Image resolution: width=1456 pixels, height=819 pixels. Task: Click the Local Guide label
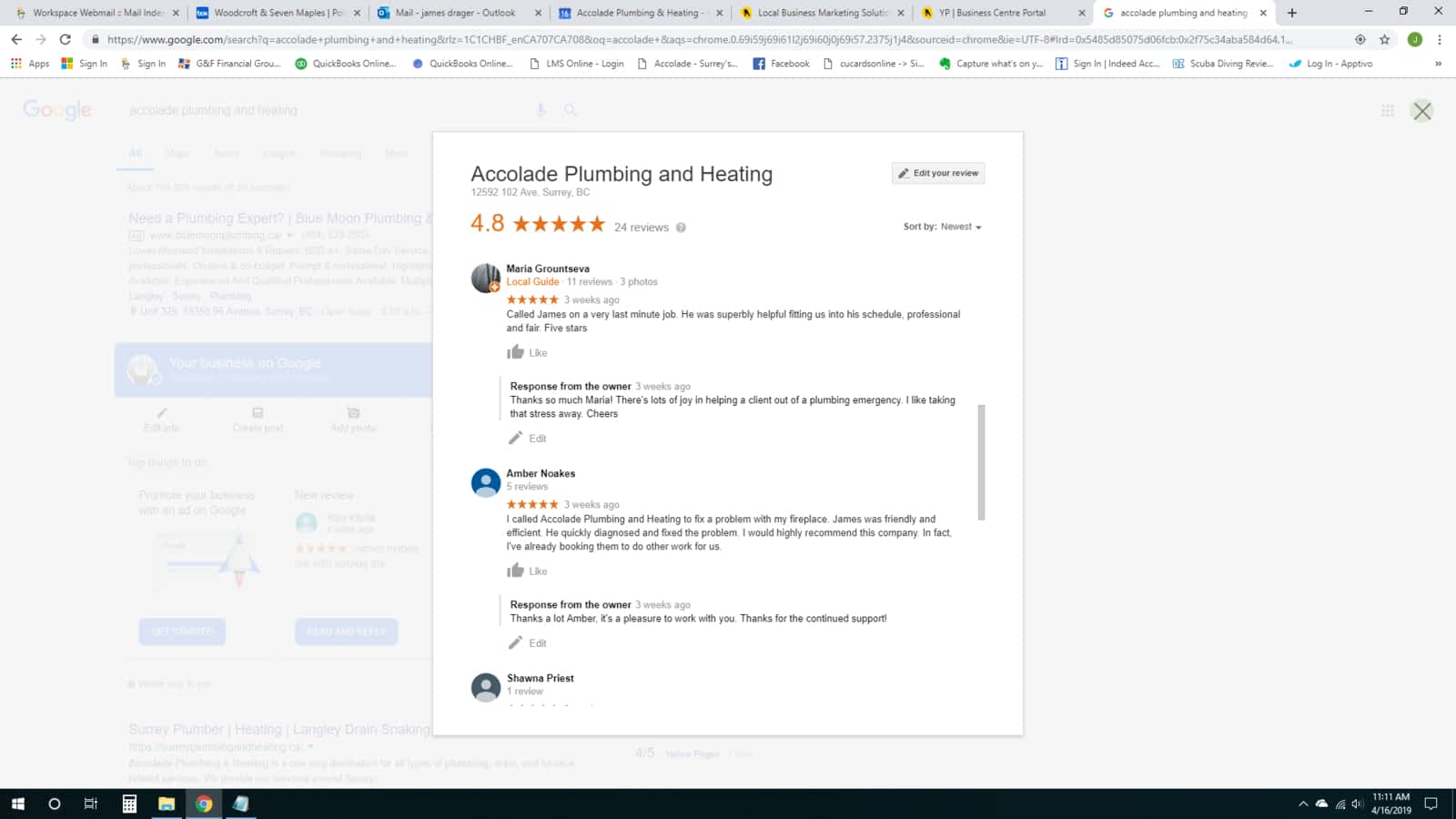coord(532,282)
